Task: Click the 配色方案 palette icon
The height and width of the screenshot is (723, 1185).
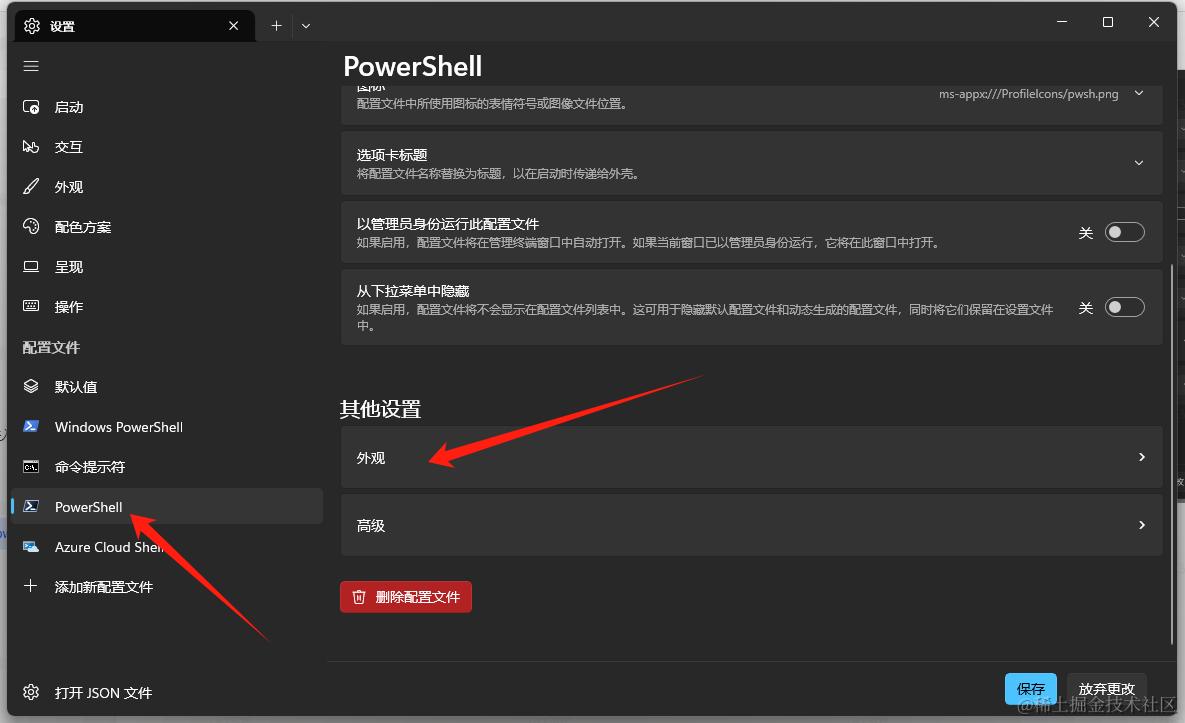Action: [x=31, y=227]
